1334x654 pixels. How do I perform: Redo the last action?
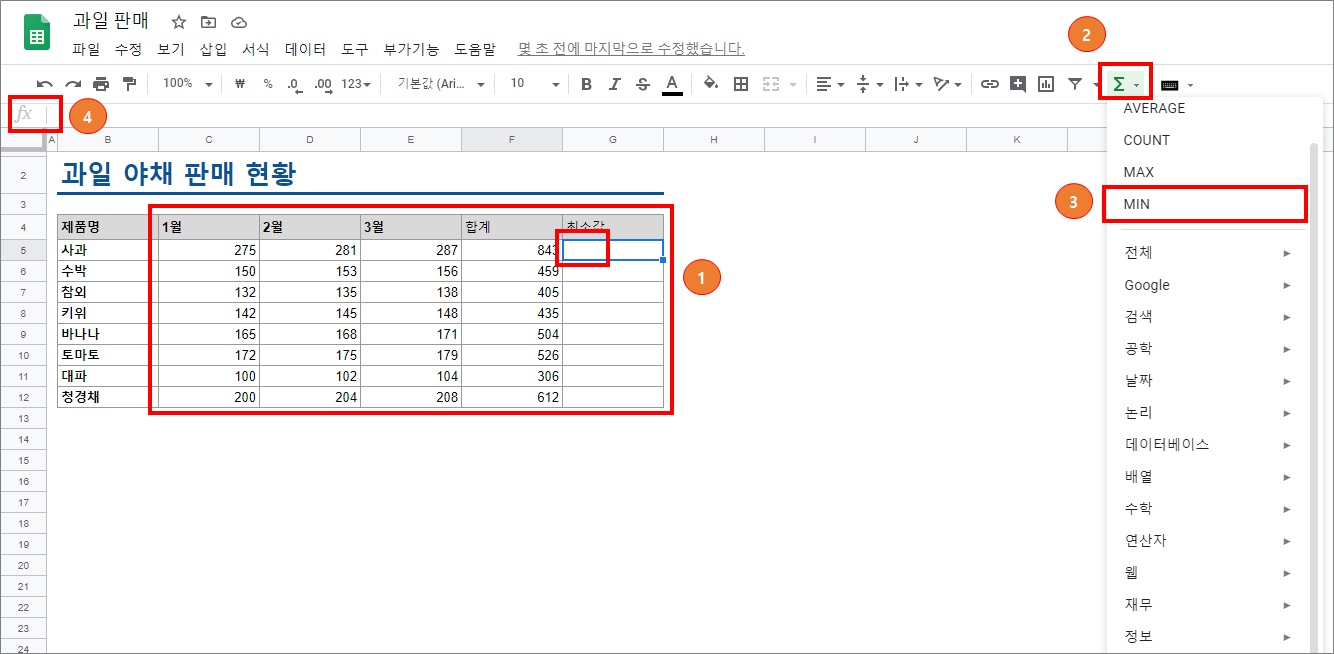[73, 84]
